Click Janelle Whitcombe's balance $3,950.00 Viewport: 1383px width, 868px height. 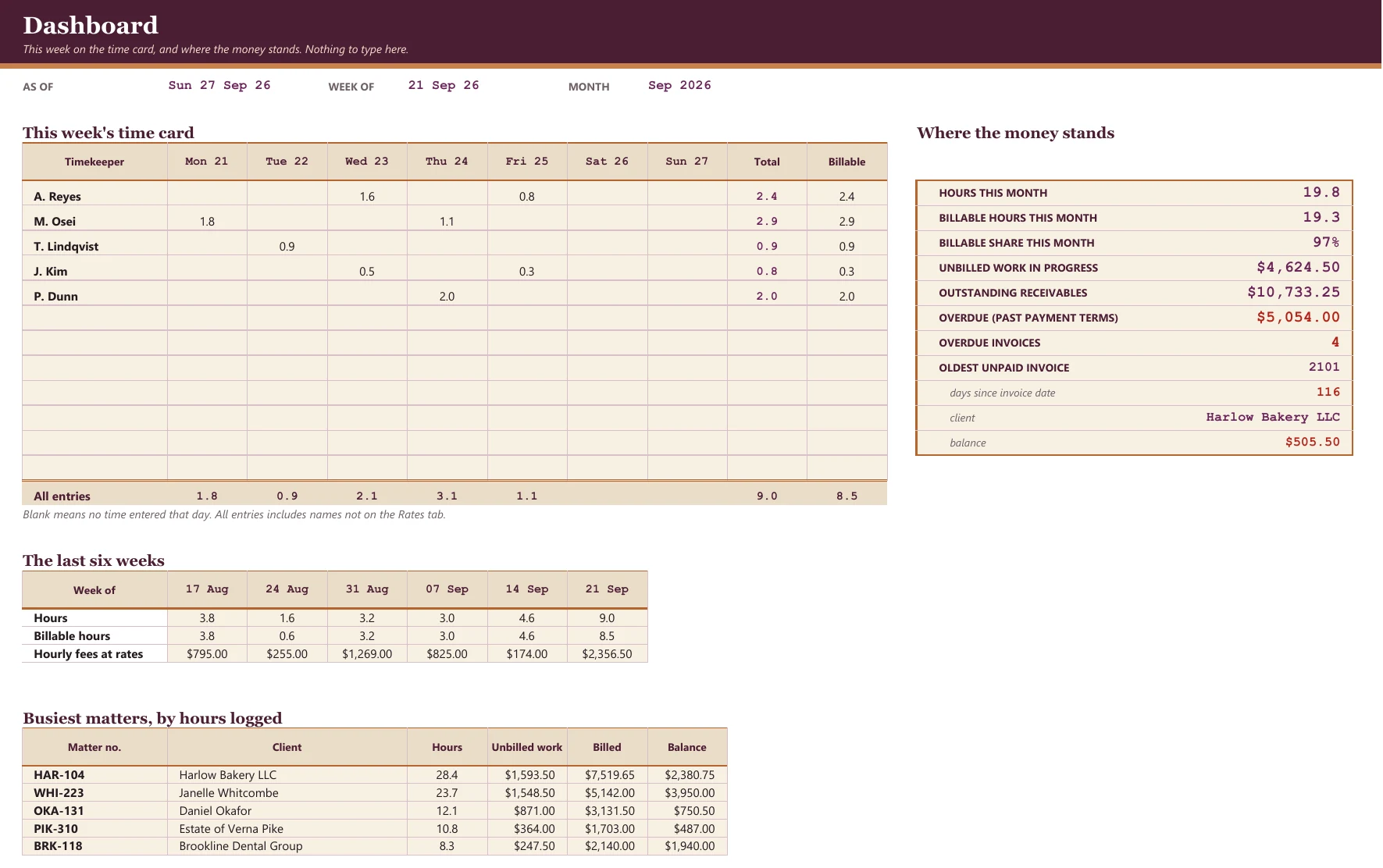click(690, 793)
